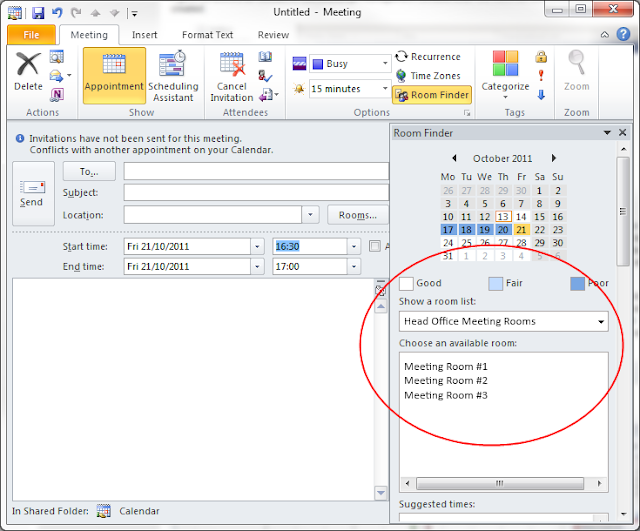
Task: Minimize the ribbon with the caret icon
Action: tap(605, 35)
